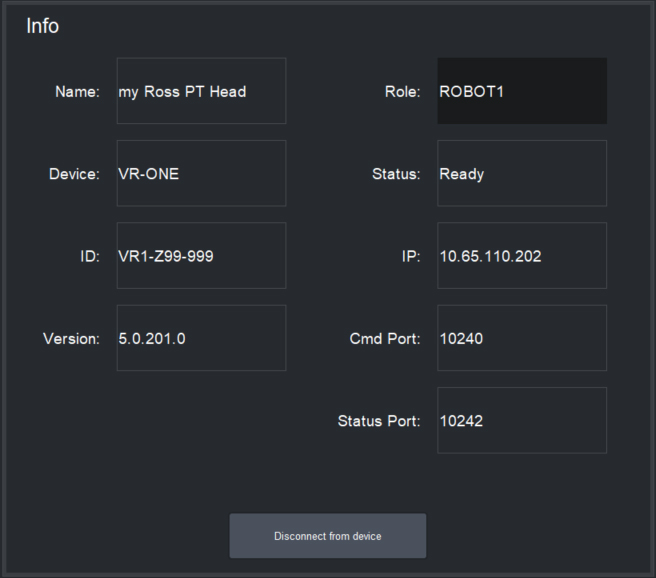
Task: Click the "Device:" label text
Action: pyautogui.click(x=74, y=174)
